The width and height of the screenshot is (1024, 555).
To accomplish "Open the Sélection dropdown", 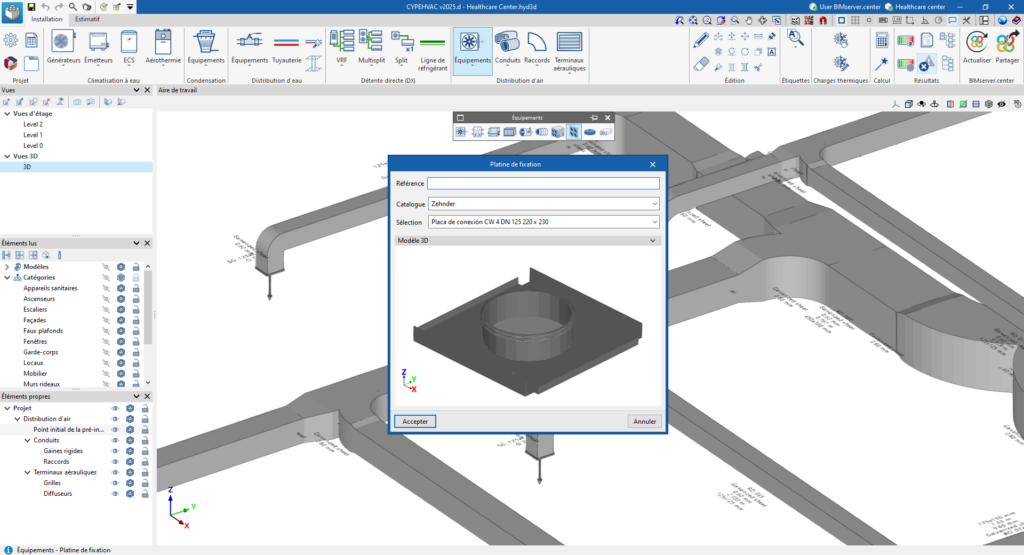I will (543, 222).
